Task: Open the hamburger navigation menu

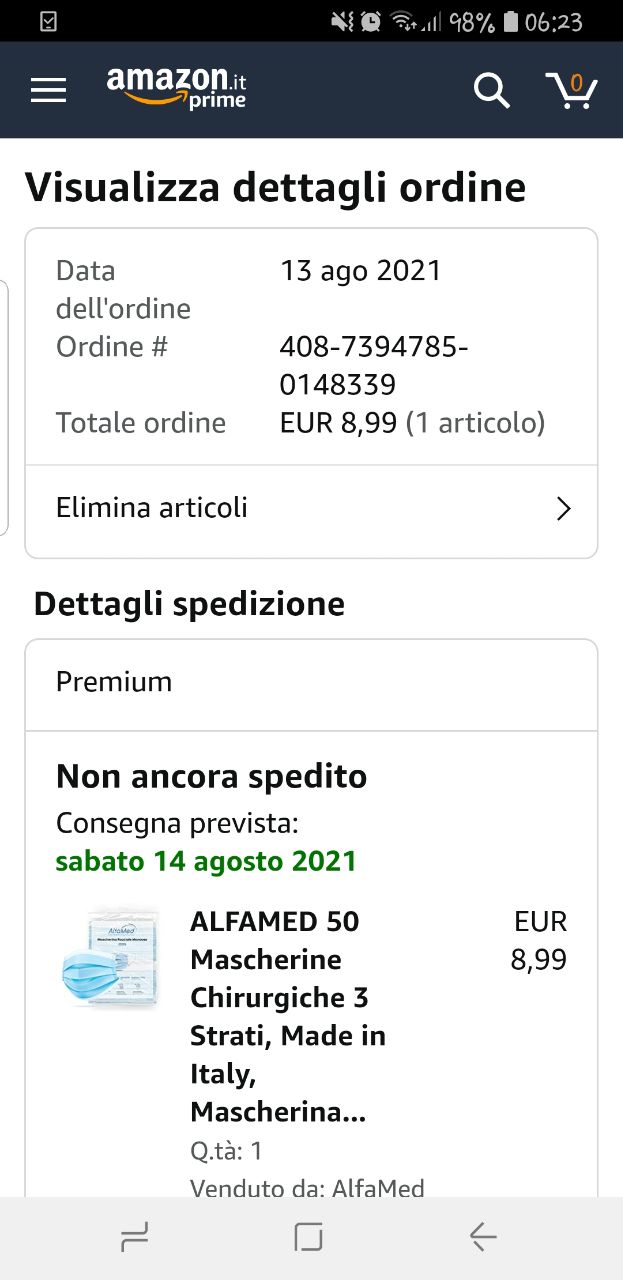Action: coord(48,90)
